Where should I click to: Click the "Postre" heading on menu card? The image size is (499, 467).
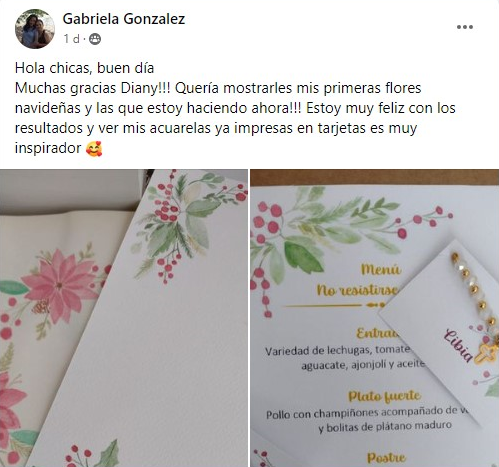tap(386, 458)
